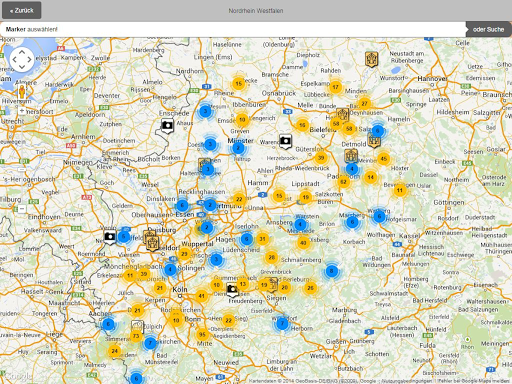Click the camera marker near Warendorf
Viewport: 512px width, 384px height.
285,142
